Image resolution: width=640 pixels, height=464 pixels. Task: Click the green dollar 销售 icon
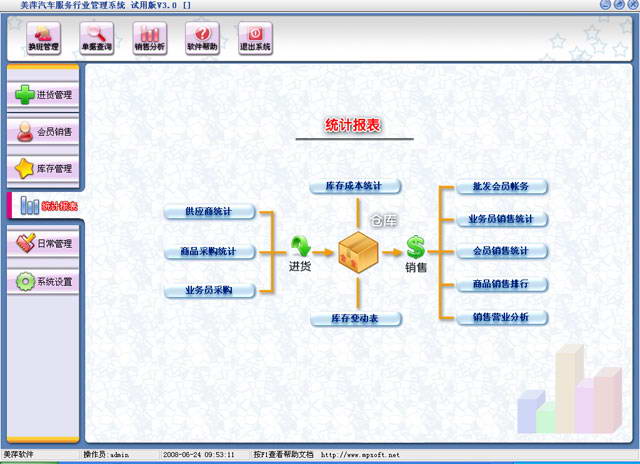416,247
